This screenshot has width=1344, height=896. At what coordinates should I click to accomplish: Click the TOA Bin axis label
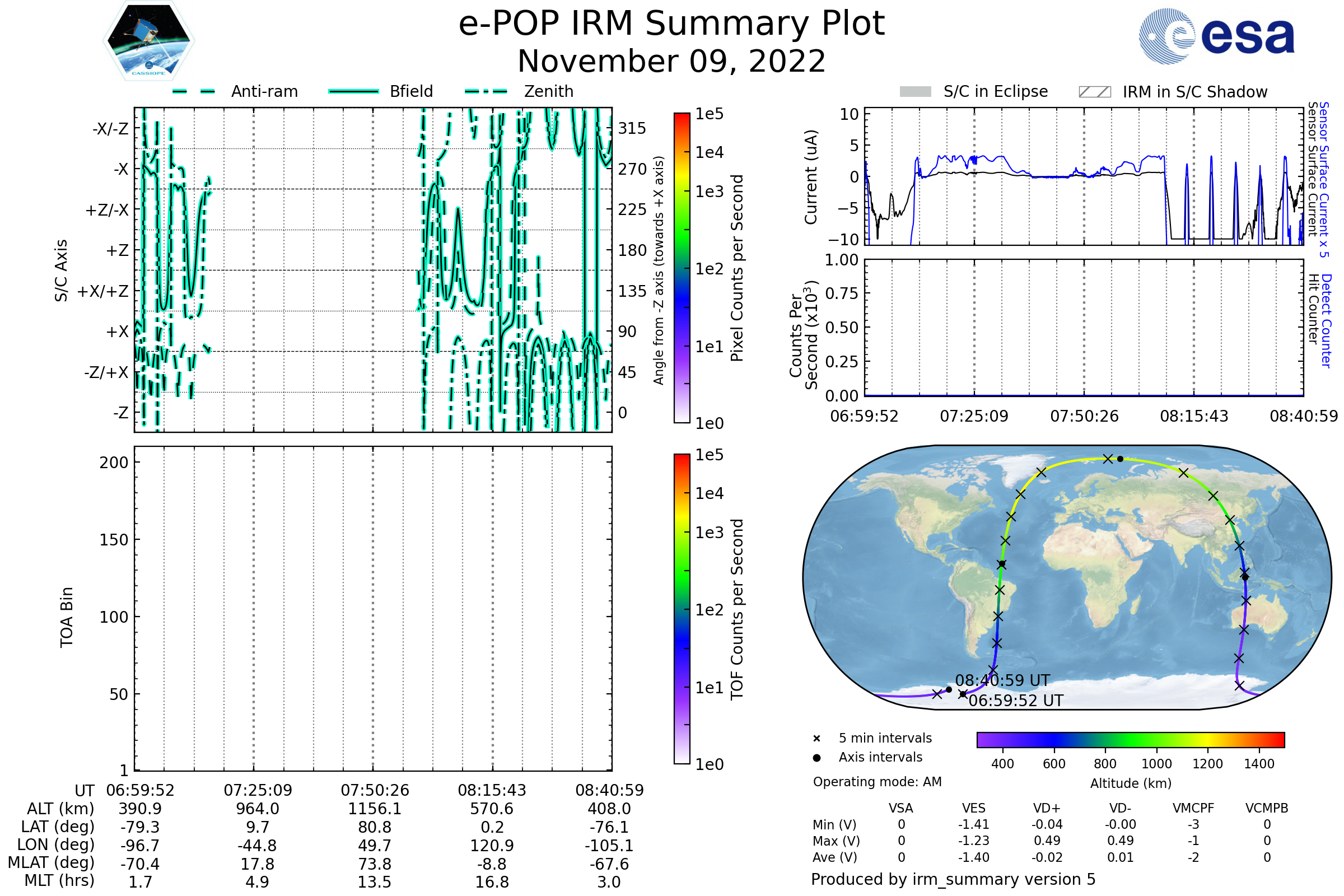tap(67, 617)
